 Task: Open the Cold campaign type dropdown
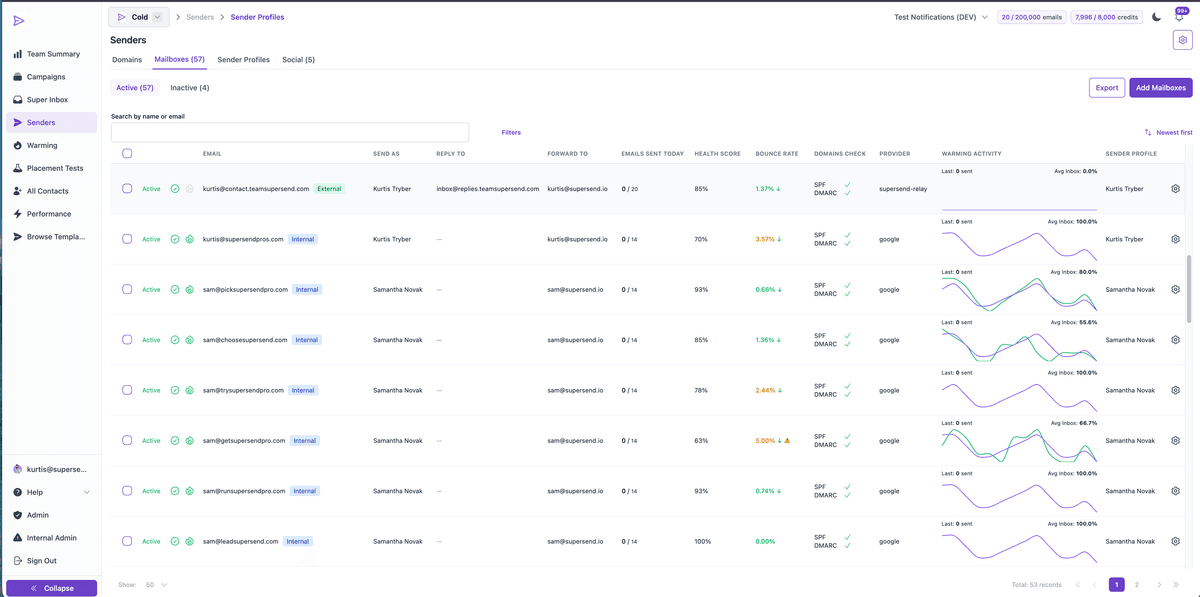[138, 16]
